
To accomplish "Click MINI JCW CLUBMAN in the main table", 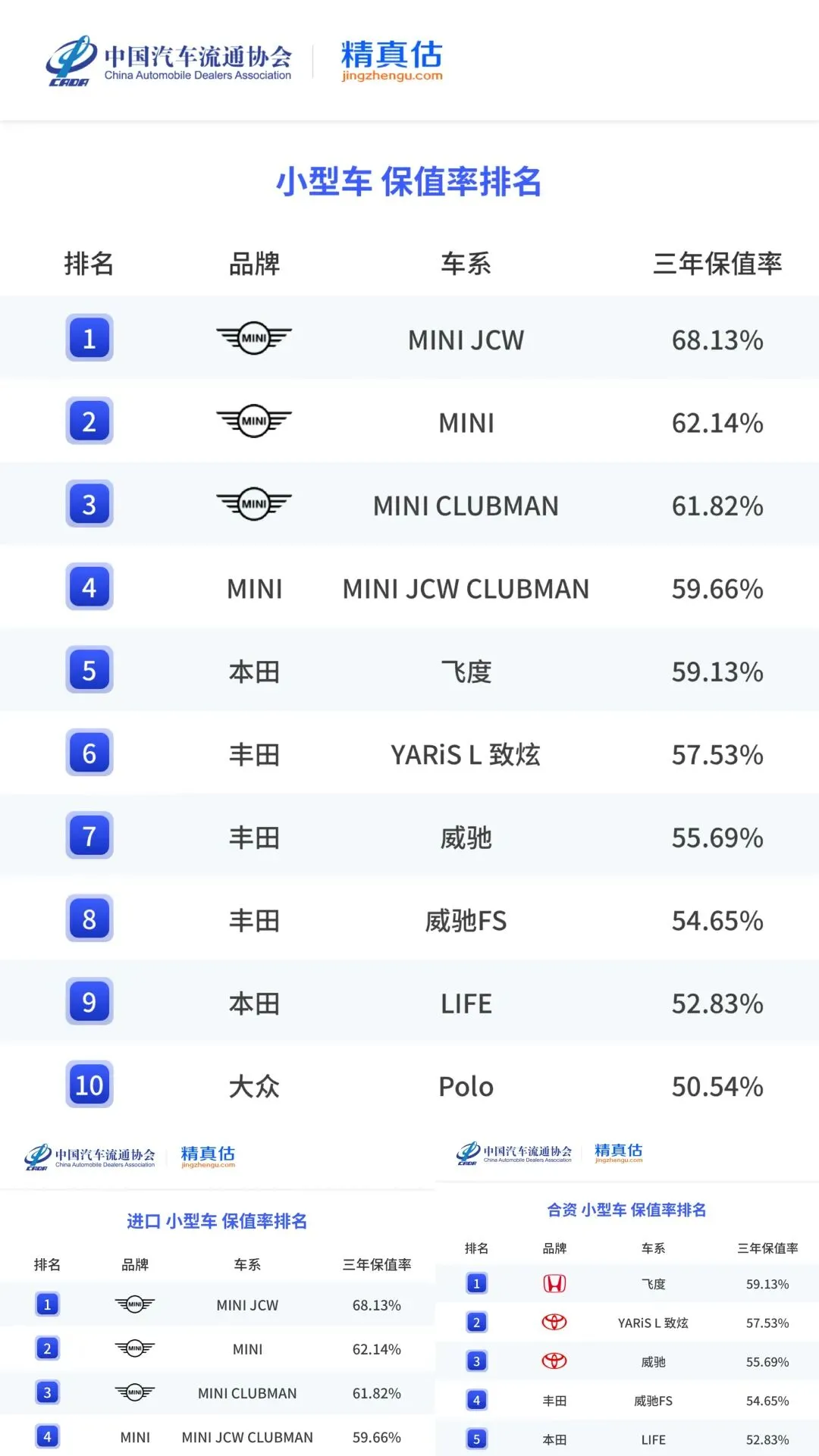I will click(466, 589).
